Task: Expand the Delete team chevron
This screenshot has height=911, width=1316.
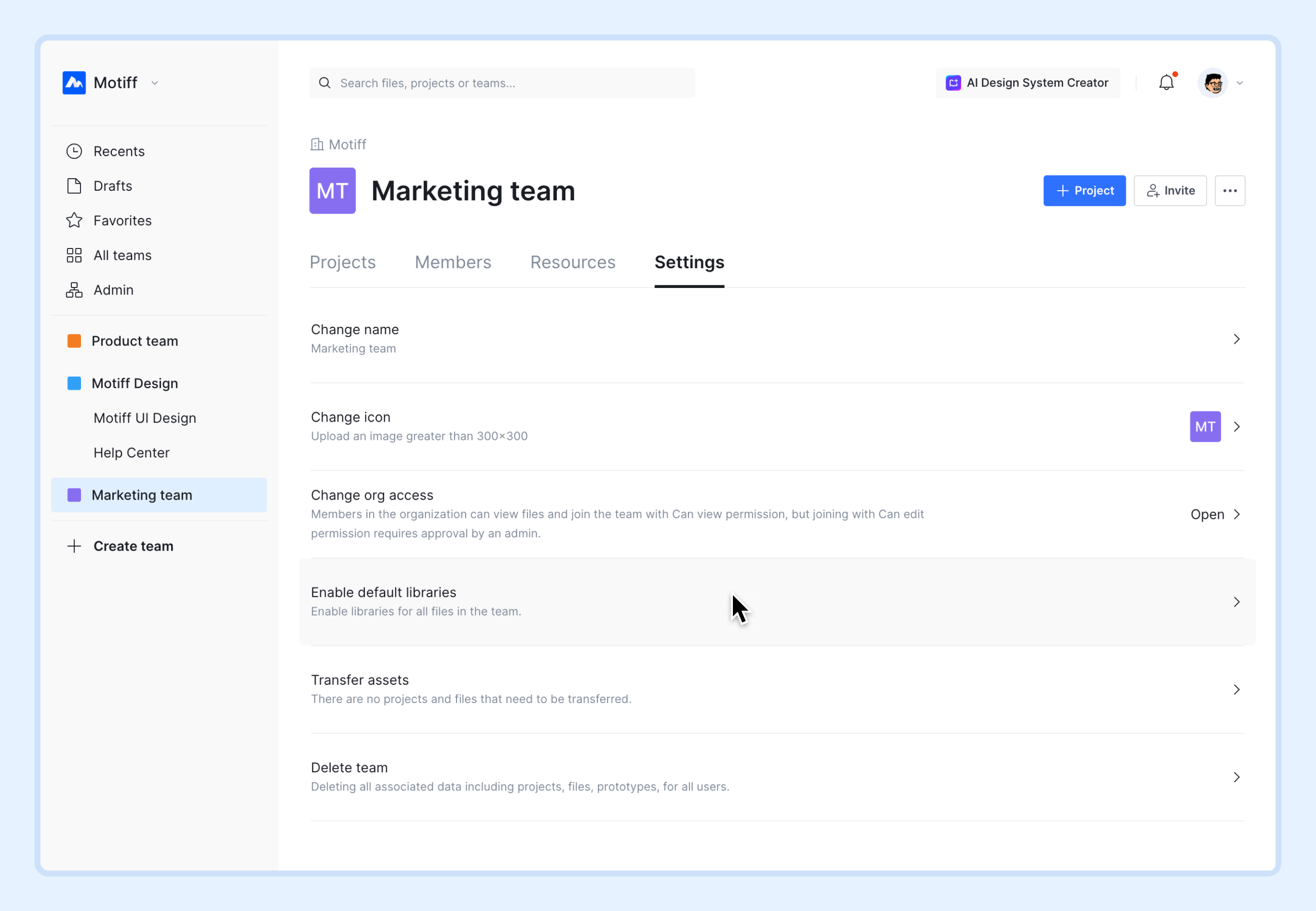Action: (x=1237, y=777)
